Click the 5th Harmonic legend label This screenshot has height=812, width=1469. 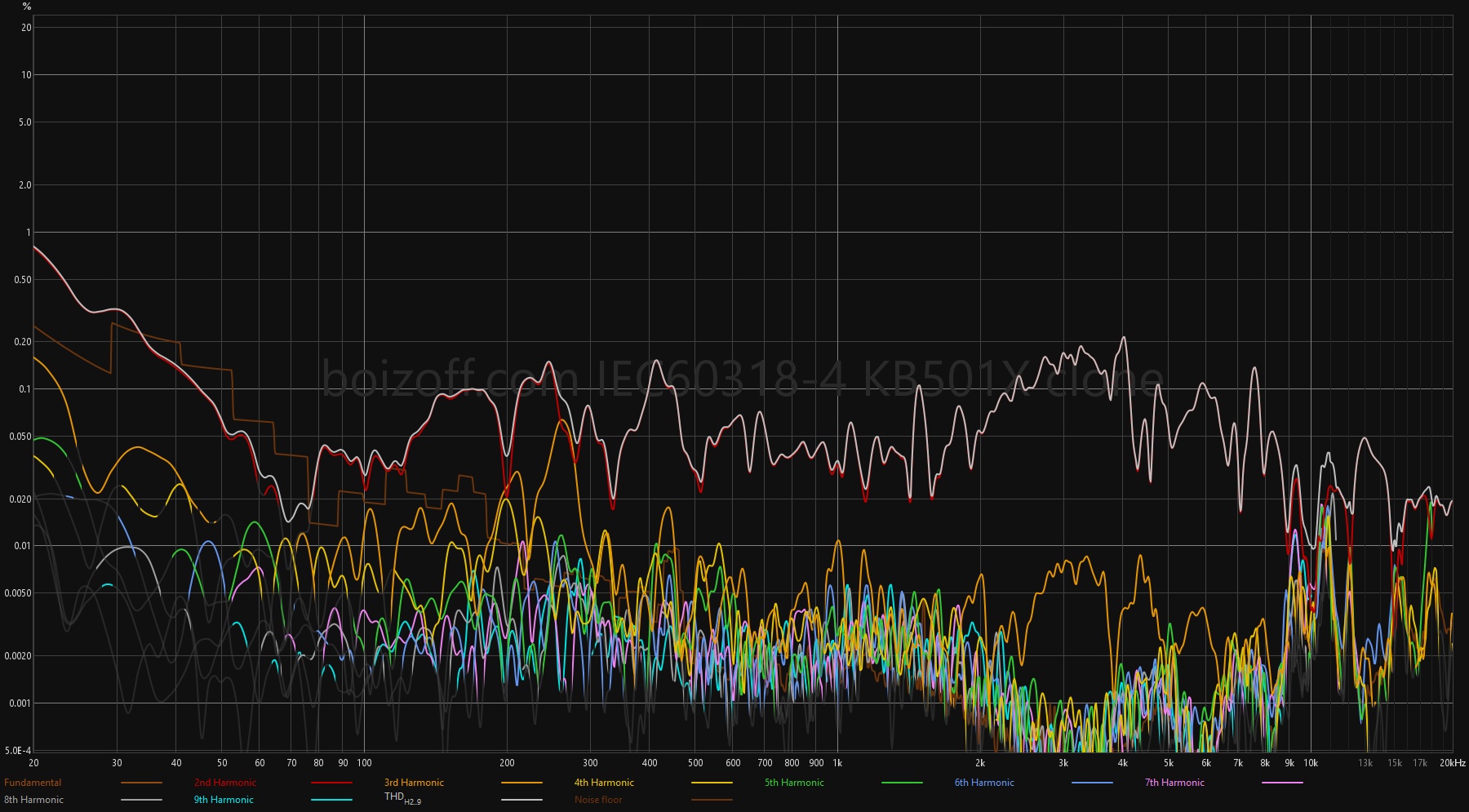point(794,783)
